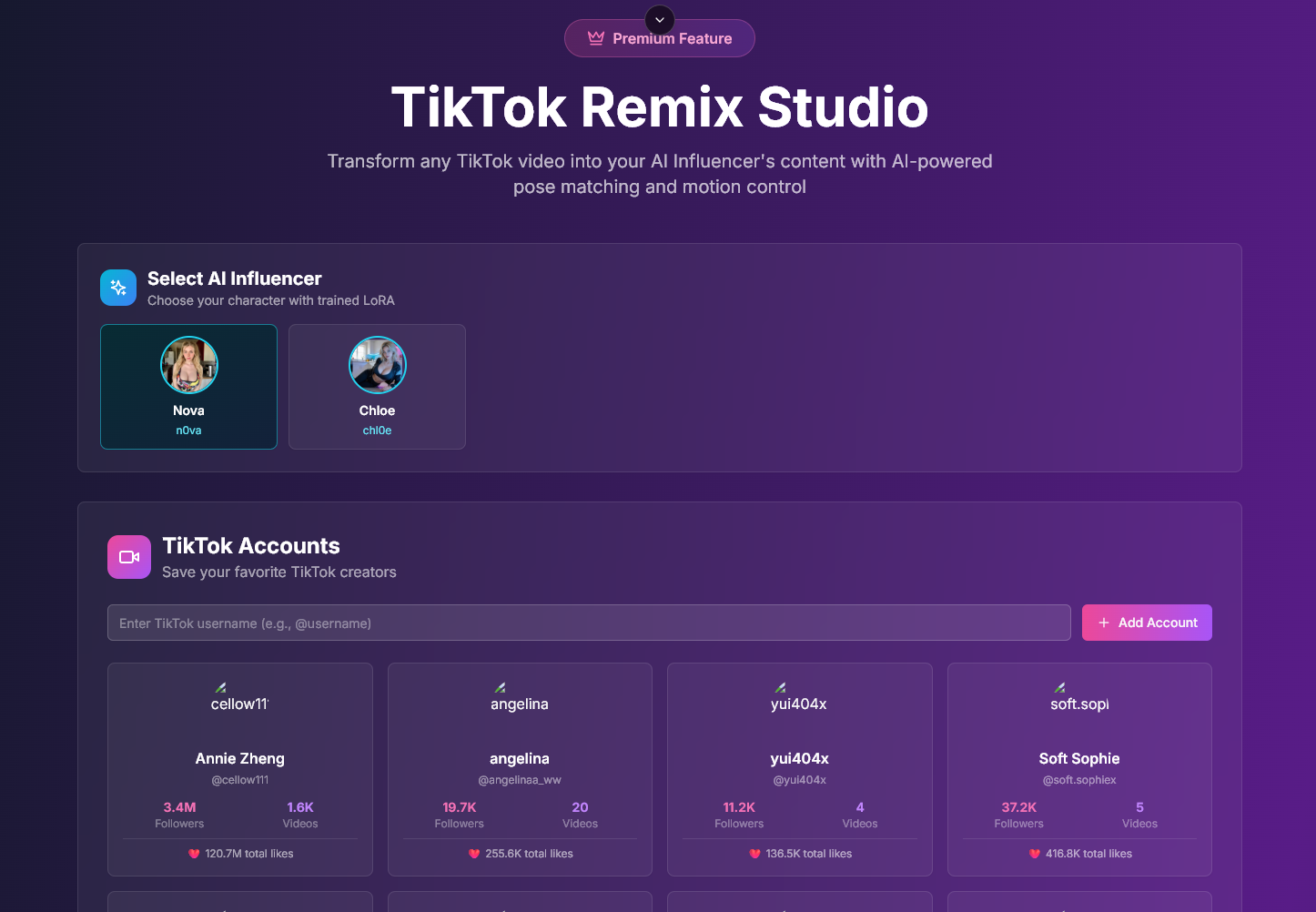Image resolution: width=1316 pixels, height=912 pixels.
Task: Click the plus icon in Add Account
Action: click(1104, 623)
